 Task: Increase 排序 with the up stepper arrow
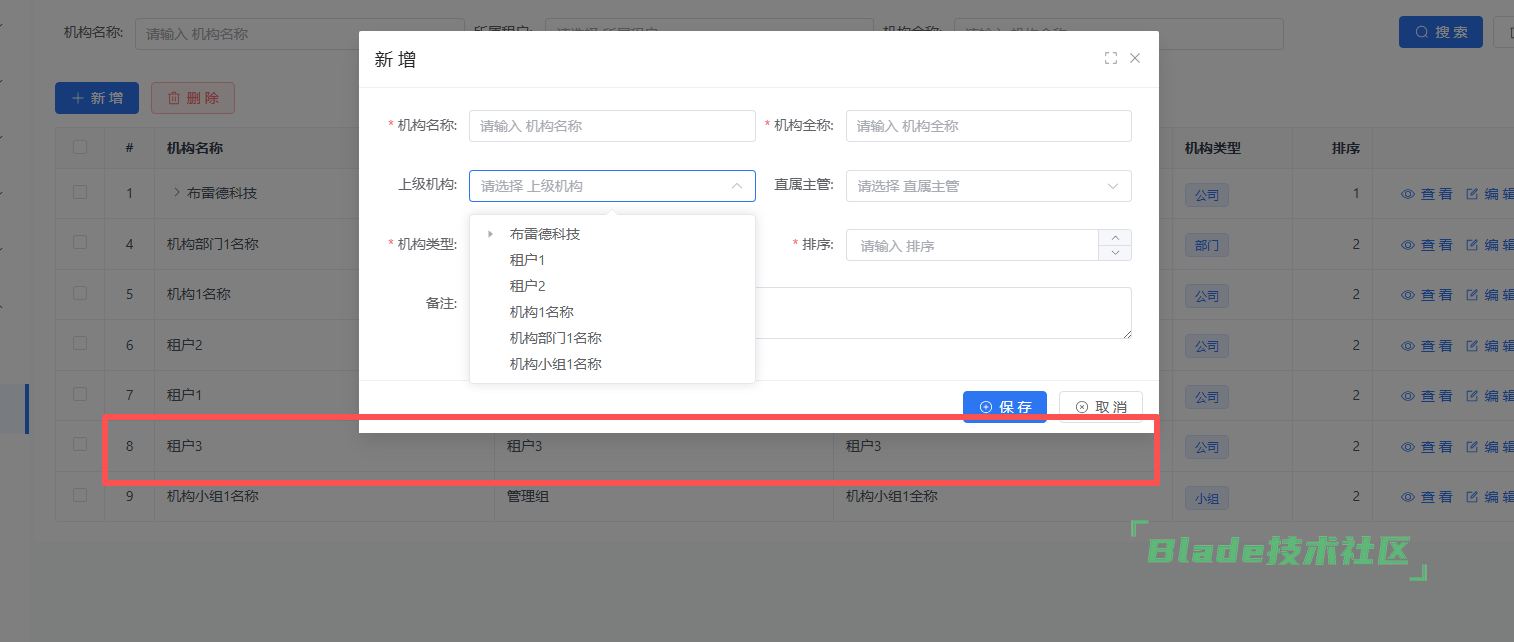point(1115,238)
